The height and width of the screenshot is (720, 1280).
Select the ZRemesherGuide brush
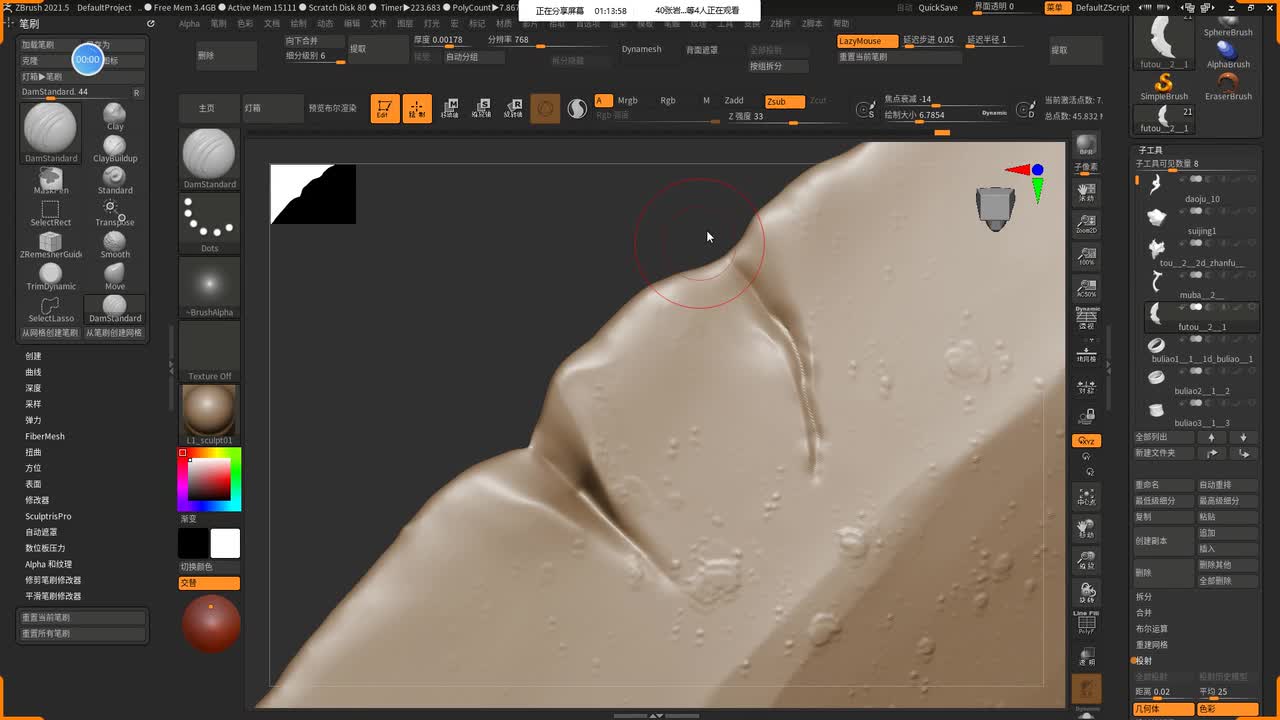(51, 244)
